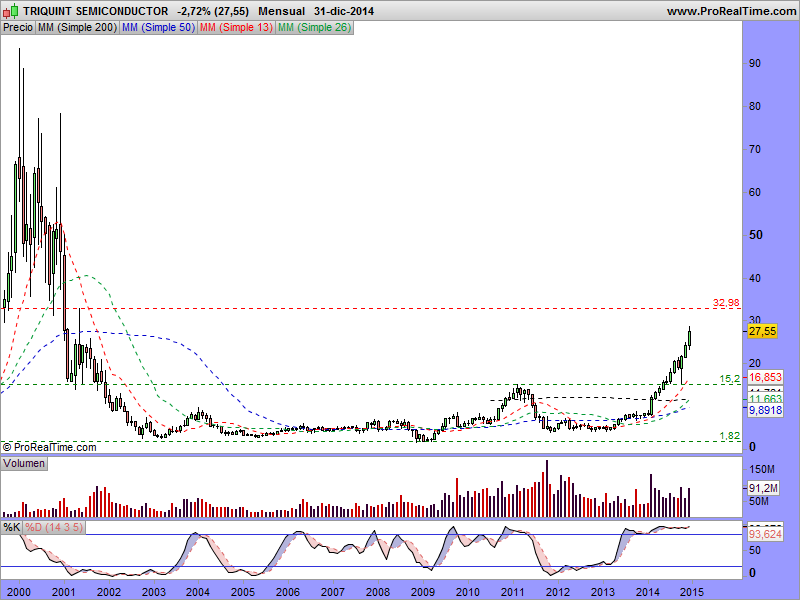Click the 2006 year label on the time axis

pos(288,592)
